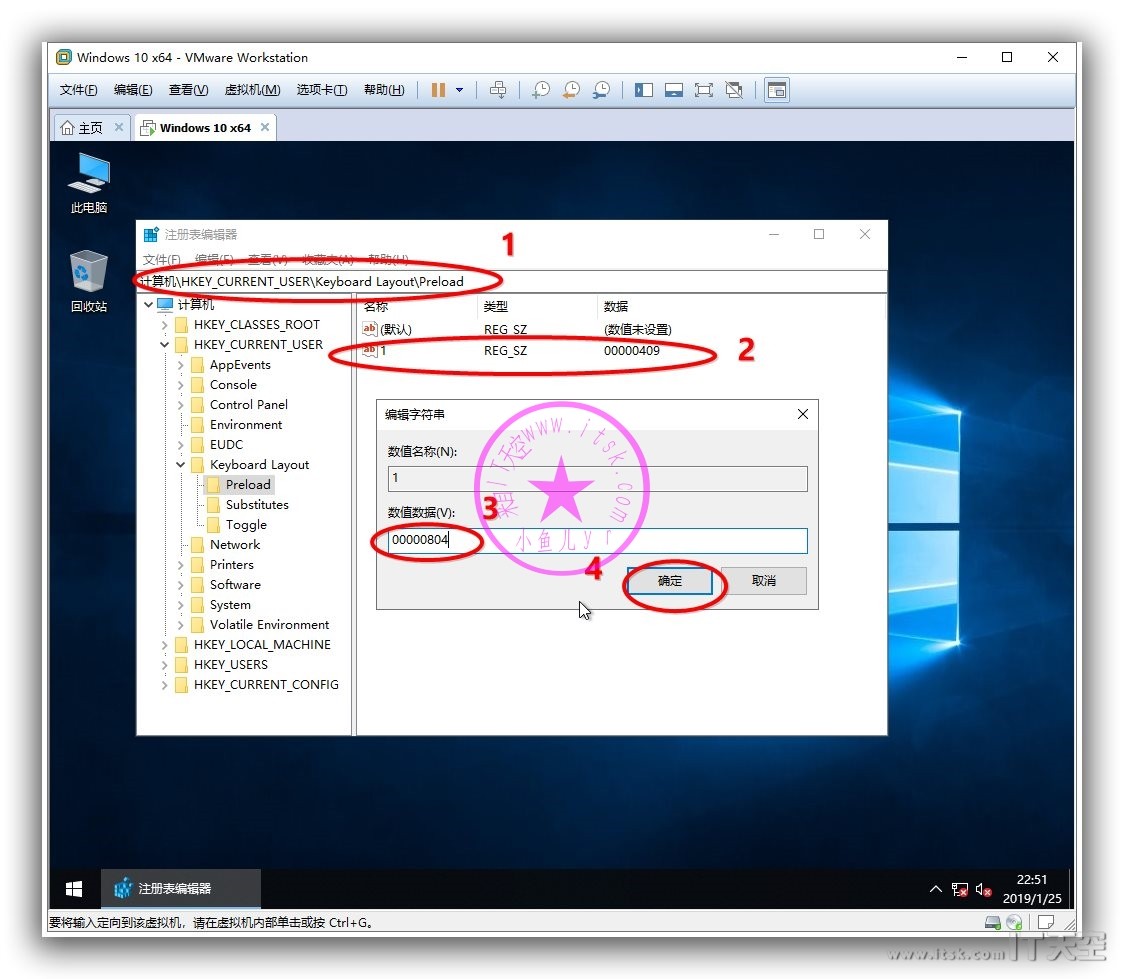1124x979 pixels.
Task: Select the Printers key
Action: pyautogui.click(x=232, y=565)
